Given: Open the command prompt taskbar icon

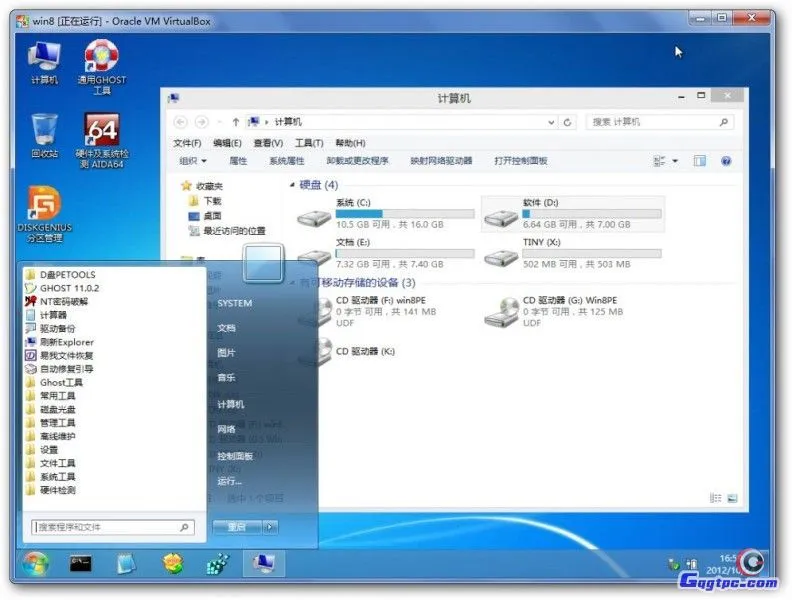Looking at the screenshot, I should [81, 564].
